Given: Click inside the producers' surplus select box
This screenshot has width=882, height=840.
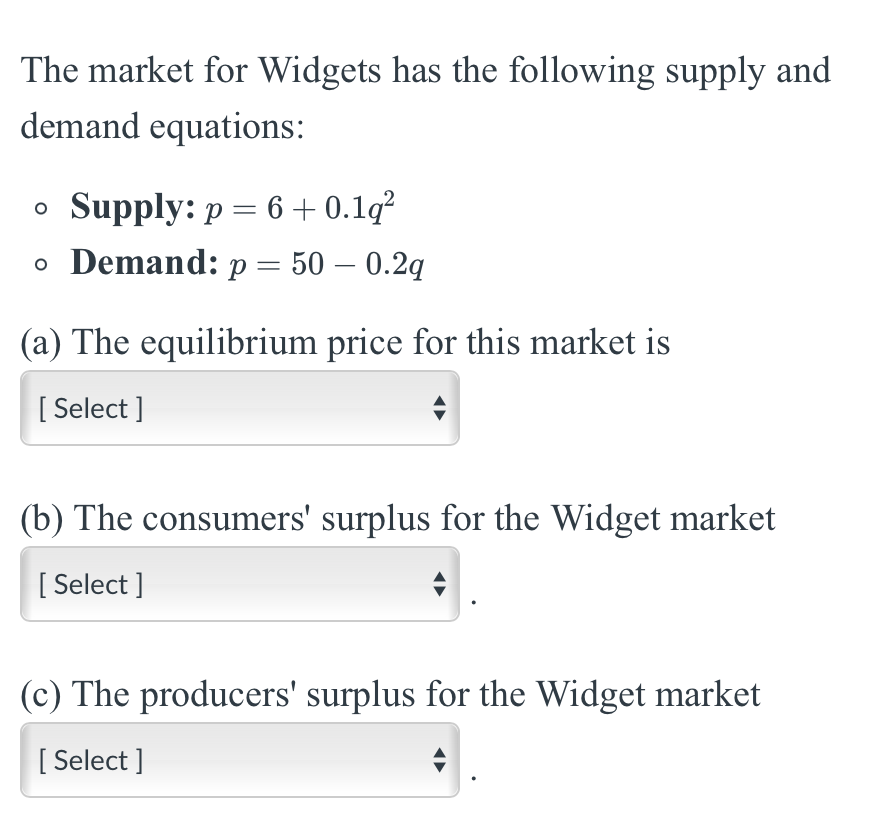Looking at the screenshot, I should [x=240, y=759].
